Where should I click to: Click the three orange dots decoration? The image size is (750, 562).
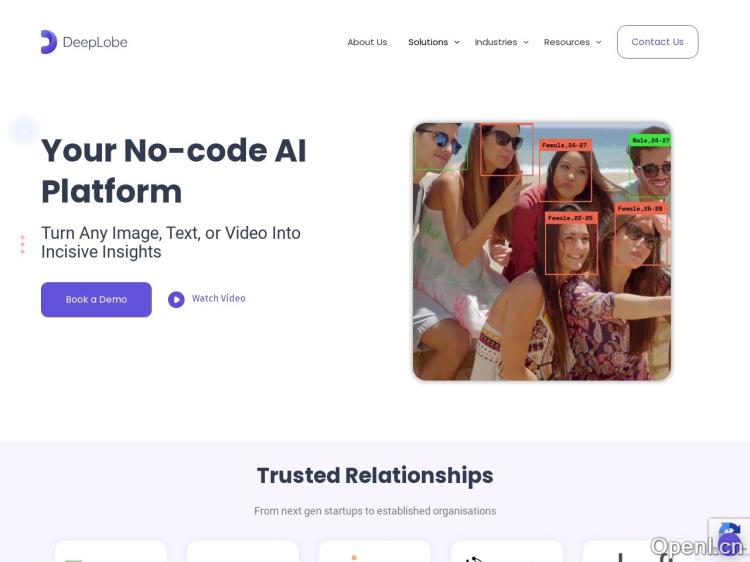coord(22,244)
